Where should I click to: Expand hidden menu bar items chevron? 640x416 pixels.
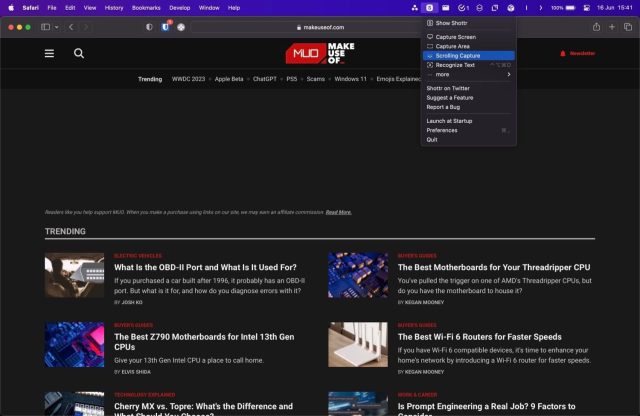click(541, 8)
